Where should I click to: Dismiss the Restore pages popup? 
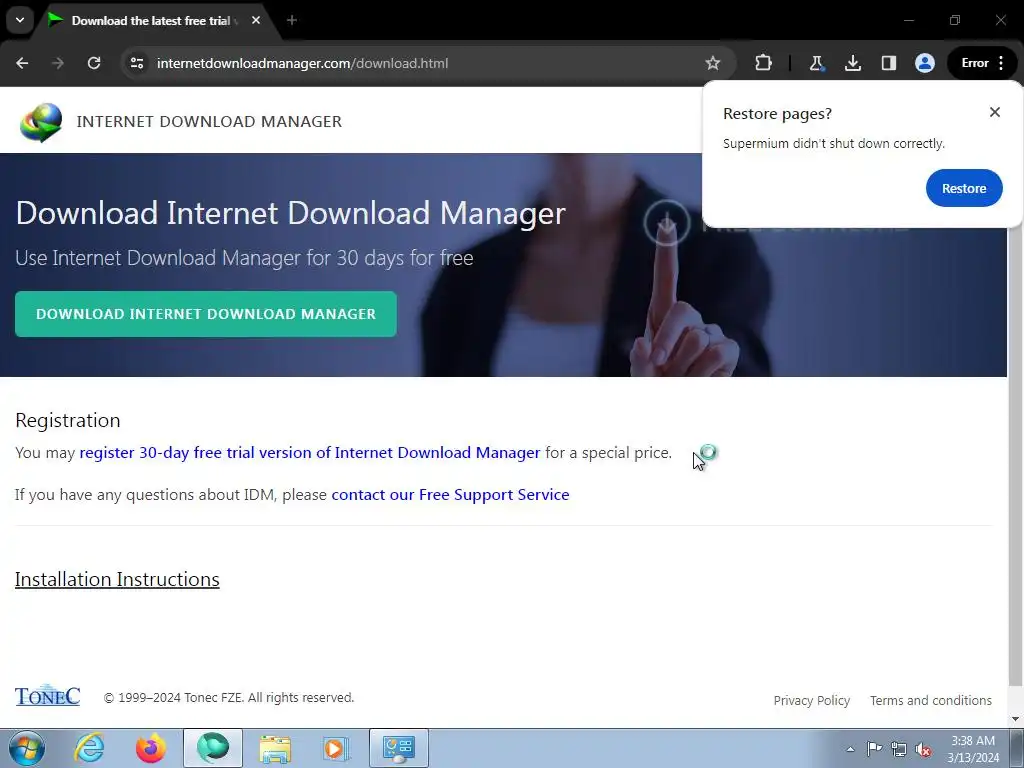(x=995, y=112)
